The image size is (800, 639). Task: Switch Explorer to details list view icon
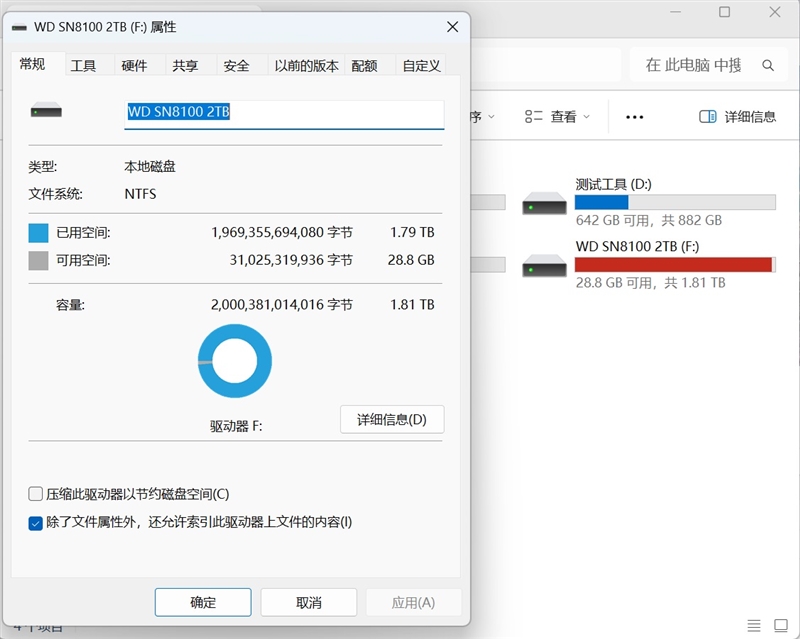(x=754, y=625)
